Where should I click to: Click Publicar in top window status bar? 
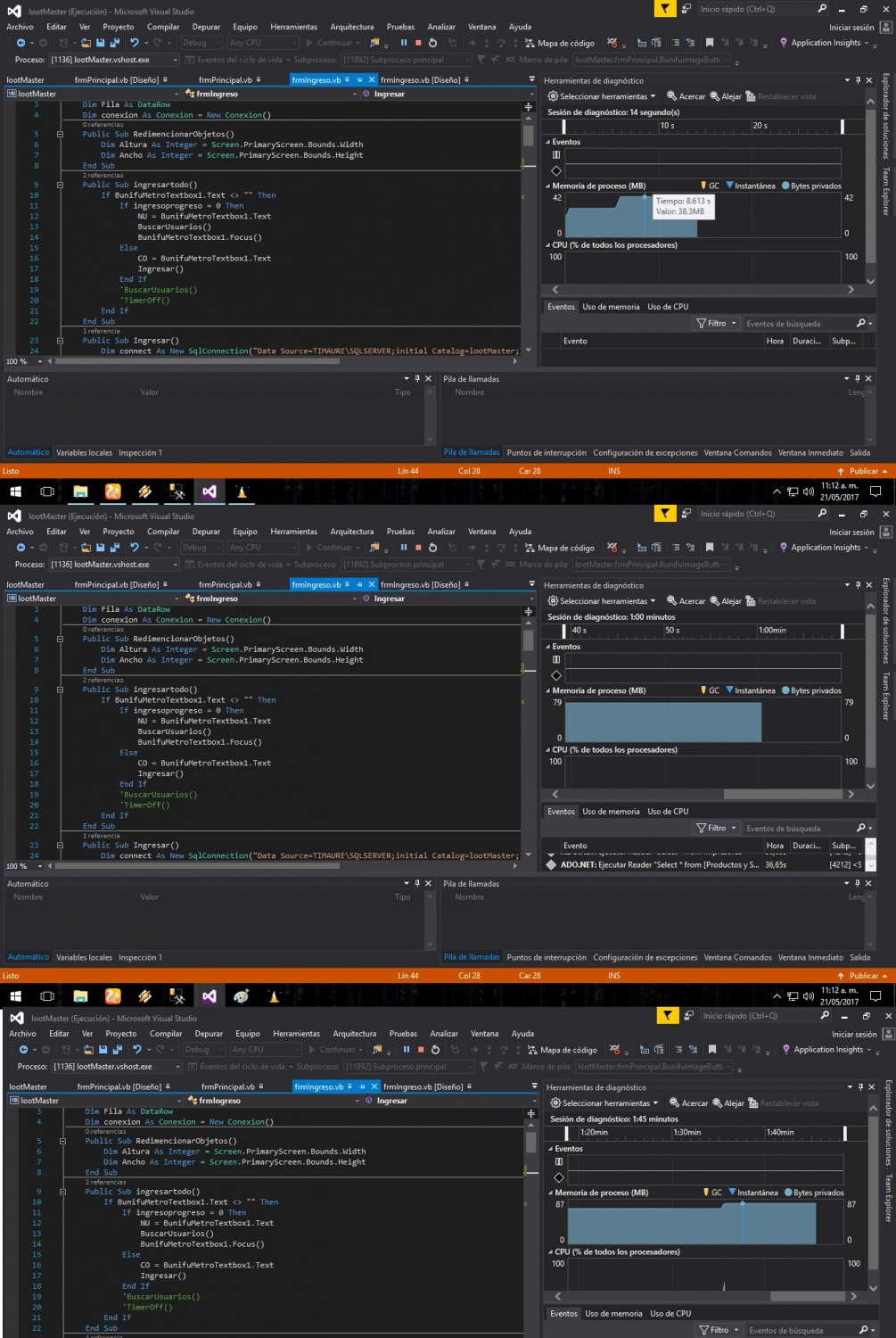(x=862, y=471)
